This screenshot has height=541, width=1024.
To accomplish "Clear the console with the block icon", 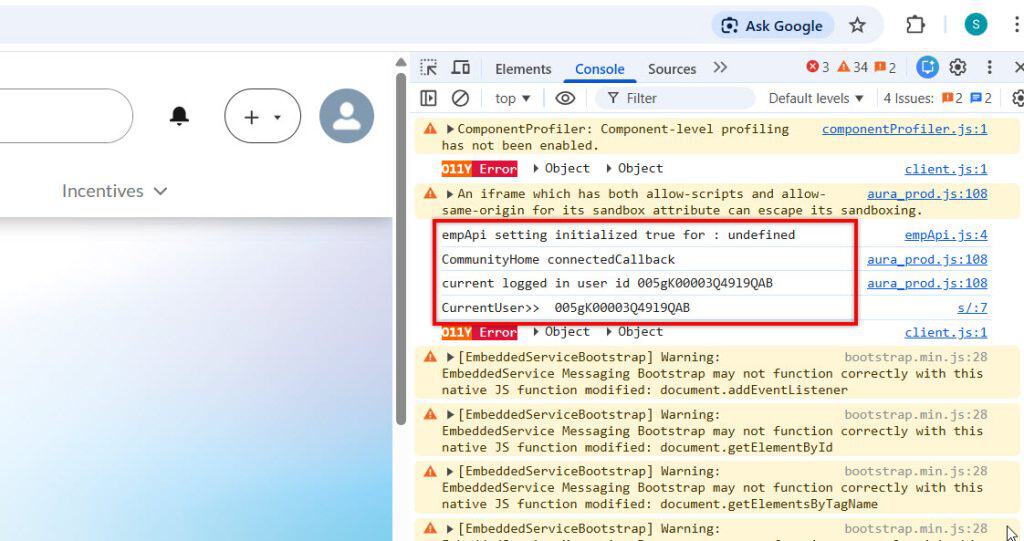I will 460,98.
